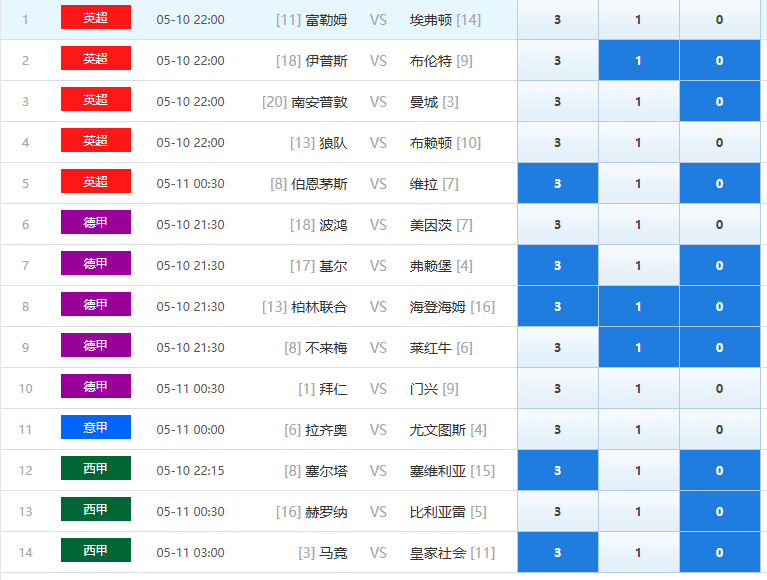Select 1 for 赫罗纳 vs 比利亚雷
Screen dimensions: 767x580
[638, 512]
